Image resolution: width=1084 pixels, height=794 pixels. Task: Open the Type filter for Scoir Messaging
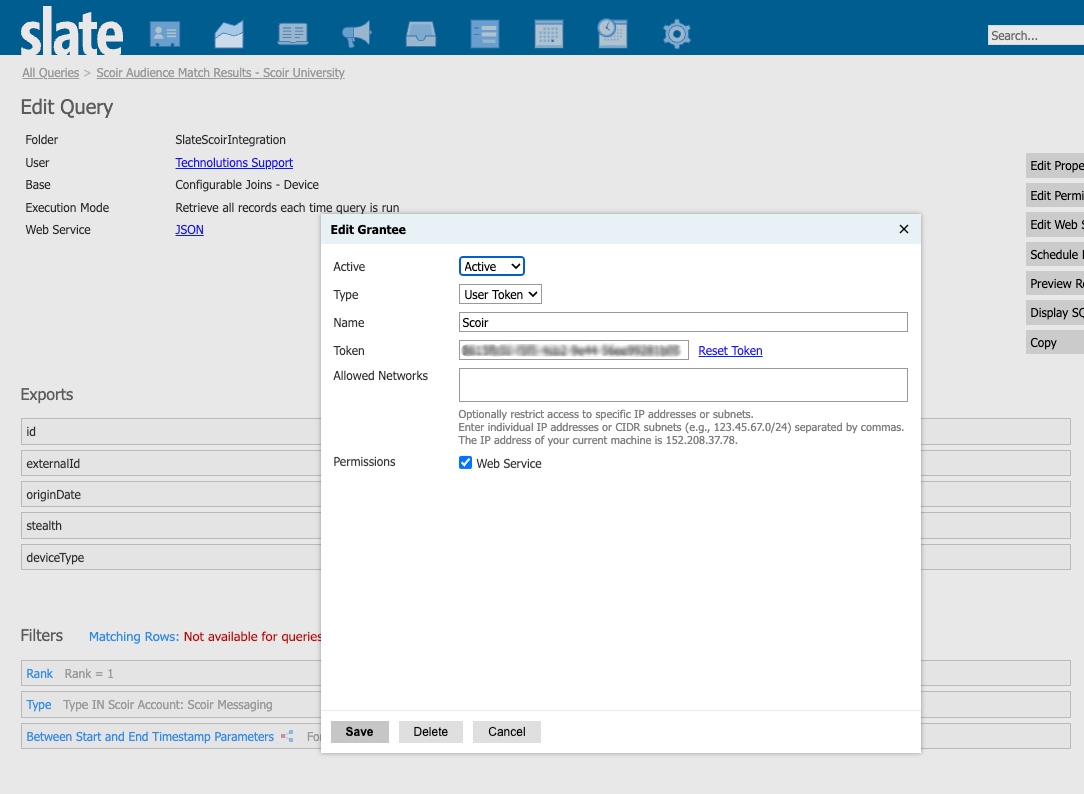[39, 705]
